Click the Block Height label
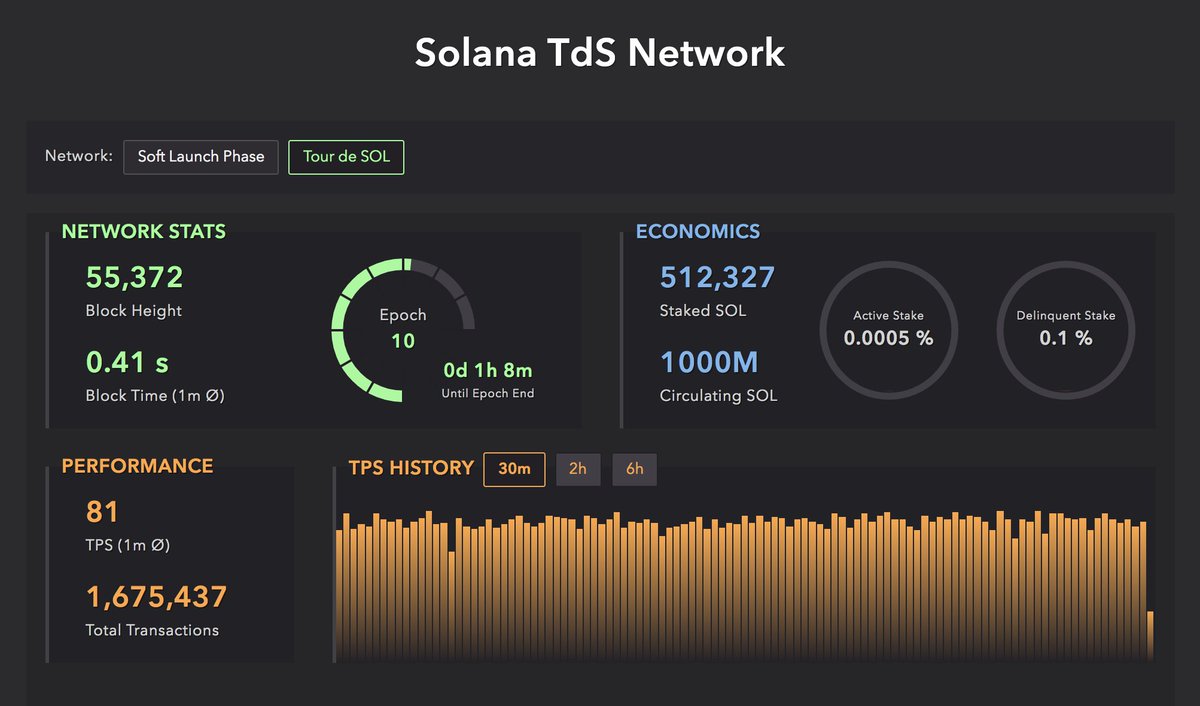The image size is (1200, 706). tap(134, 311)
